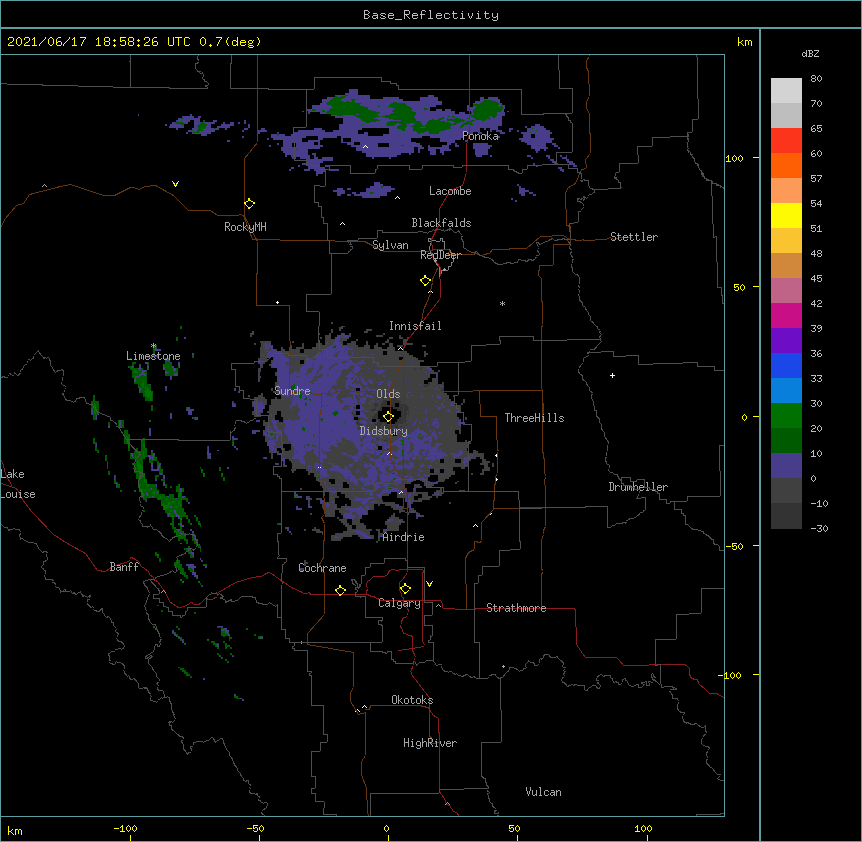Select the white asterisk east of Innisfail
Screen dimensions: 862x842
coord(502,303)
